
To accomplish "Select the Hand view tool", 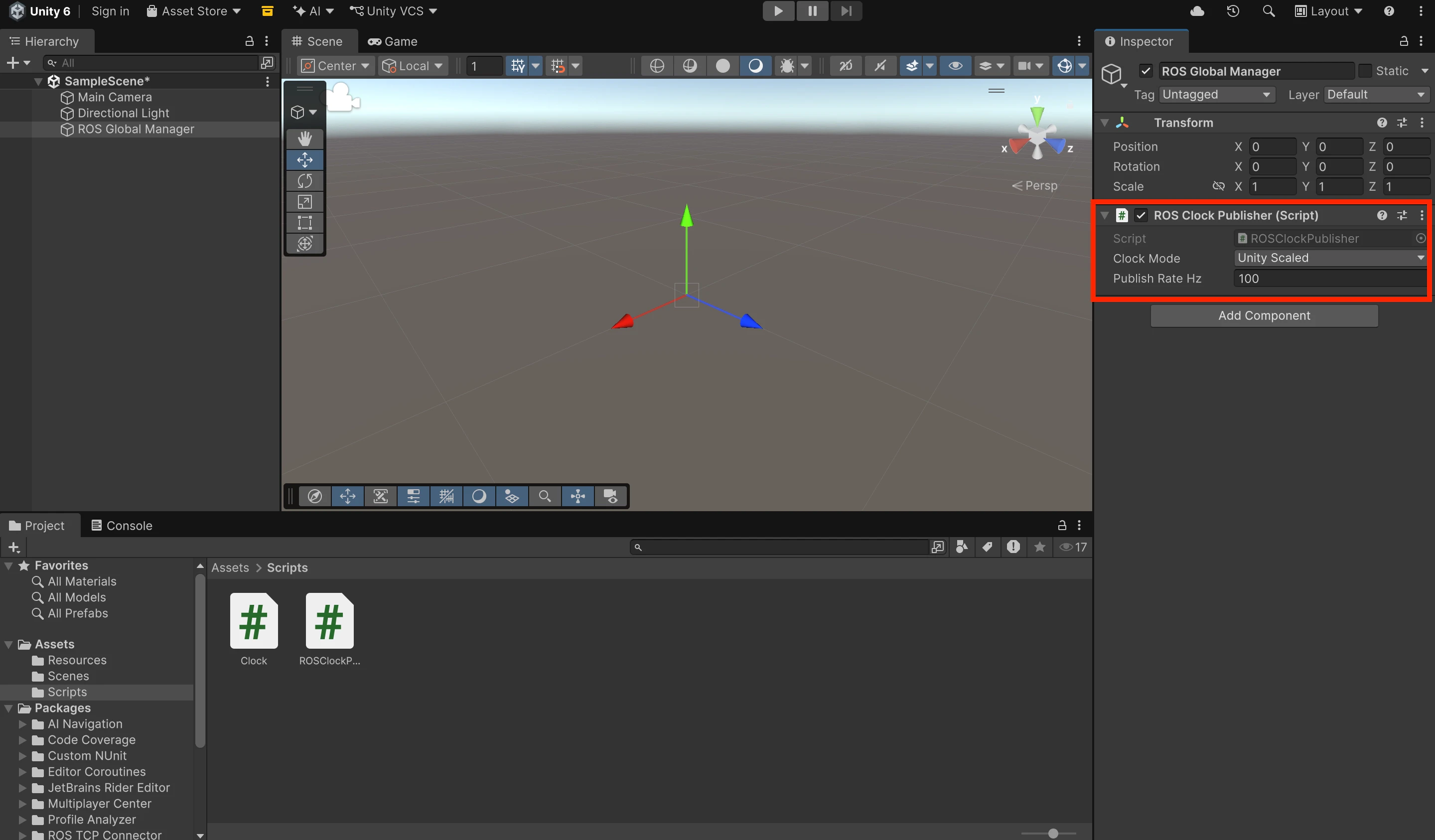I will (304, 139).
